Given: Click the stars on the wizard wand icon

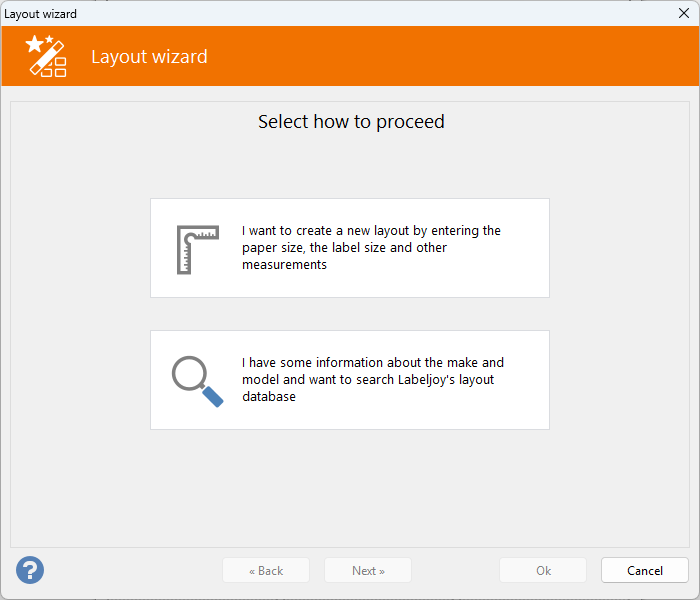Looking at the screenshot, I should 38,43.
